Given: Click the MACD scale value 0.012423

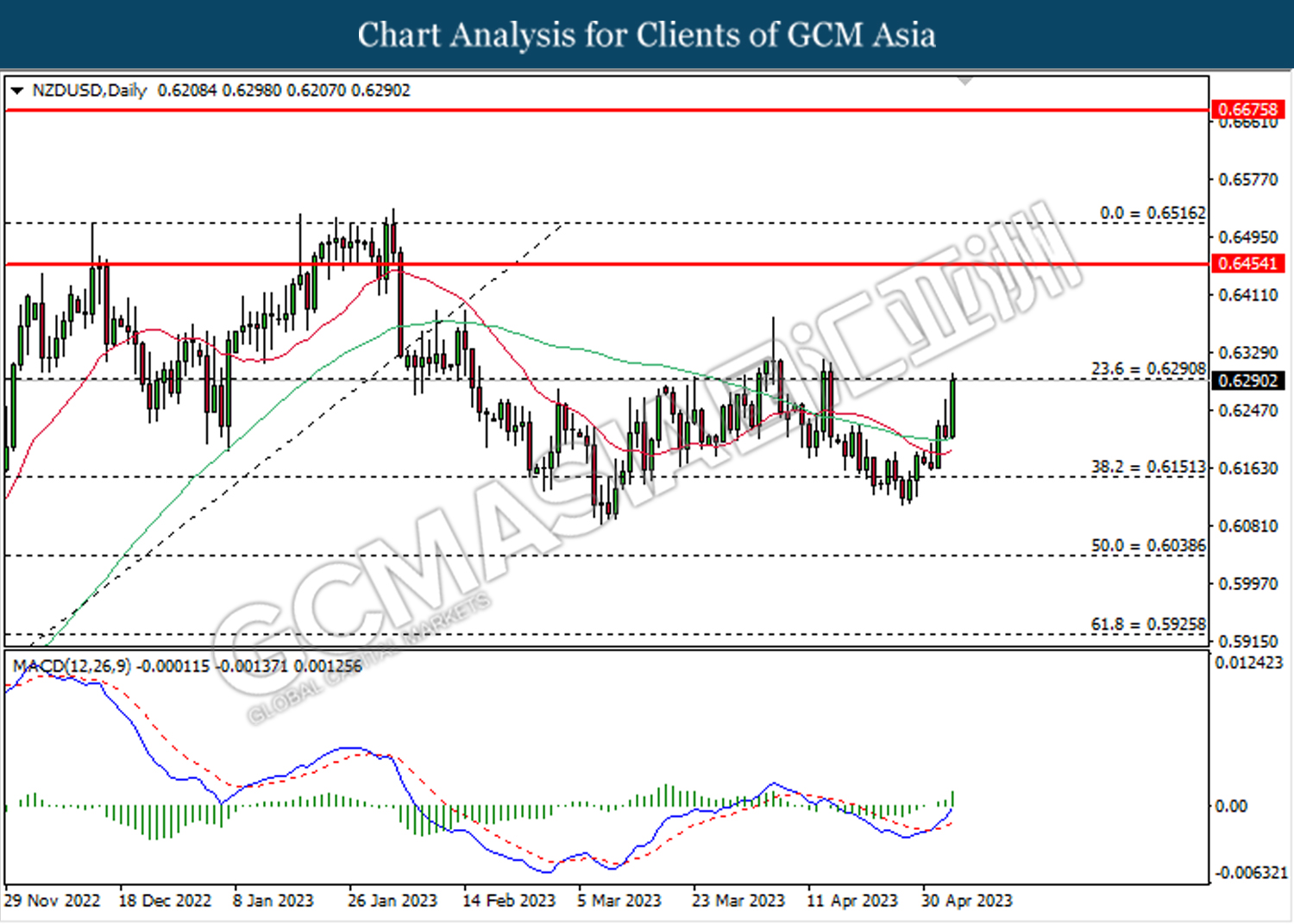Looking at the screenshot, I should pos(1248,663).
